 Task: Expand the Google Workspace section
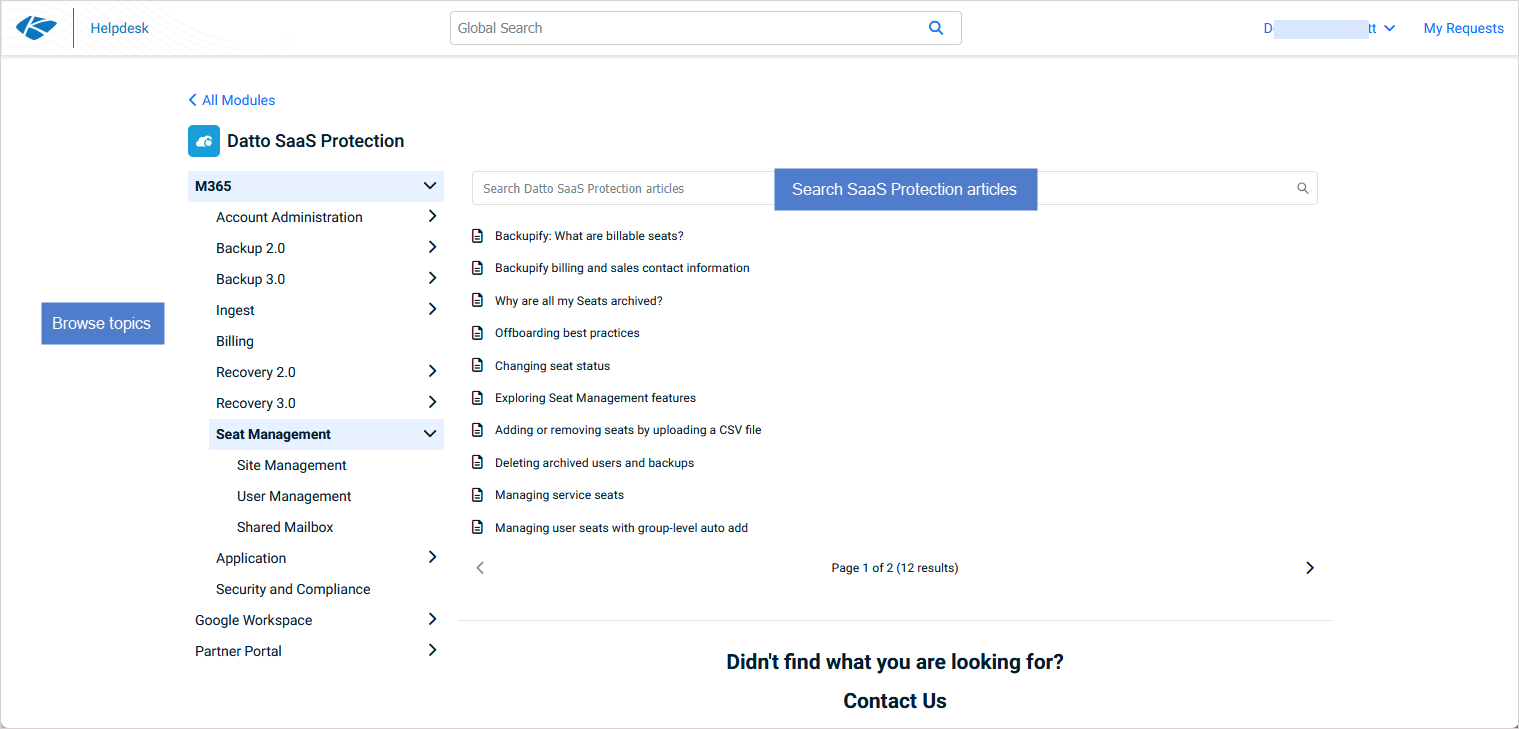click(432, 620)
